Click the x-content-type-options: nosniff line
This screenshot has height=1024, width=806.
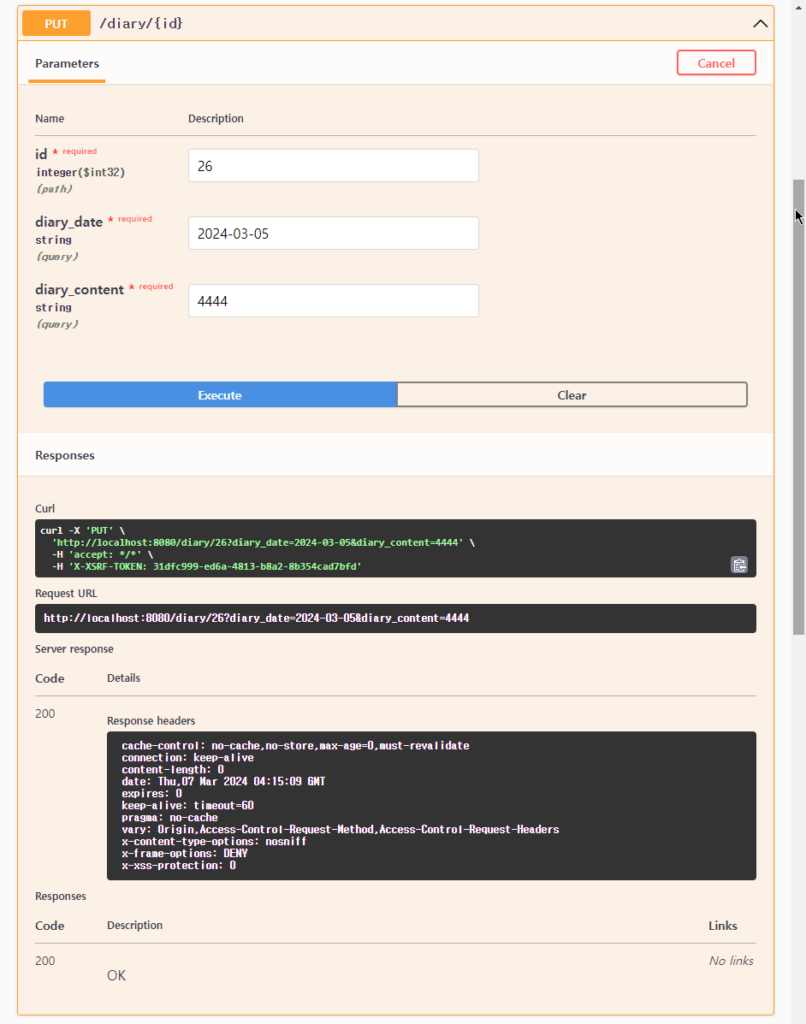[x=214, y=842]
